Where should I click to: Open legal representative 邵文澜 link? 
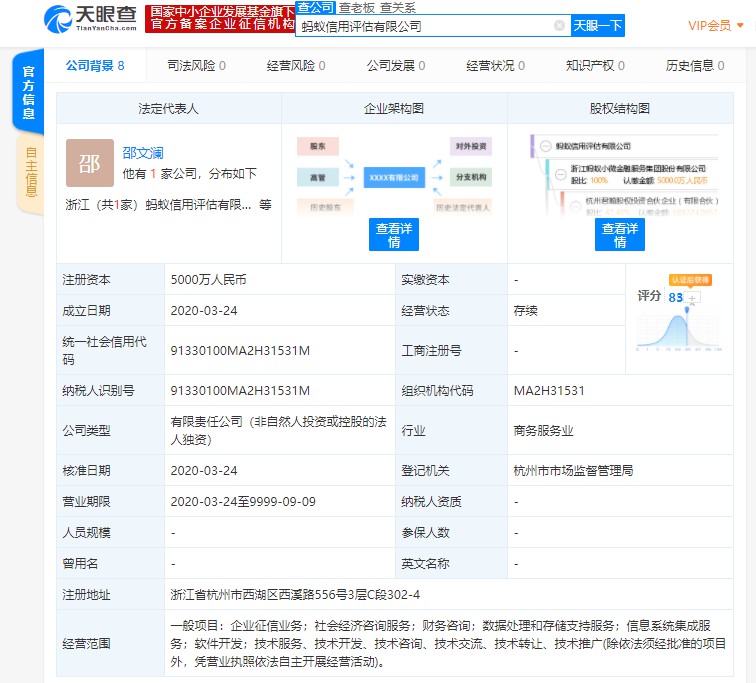click(143, 153)
